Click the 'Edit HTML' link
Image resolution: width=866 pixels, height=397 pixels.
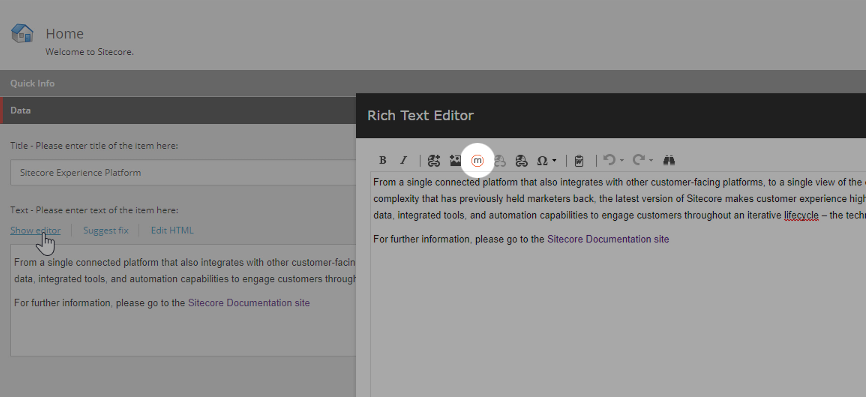172,230
